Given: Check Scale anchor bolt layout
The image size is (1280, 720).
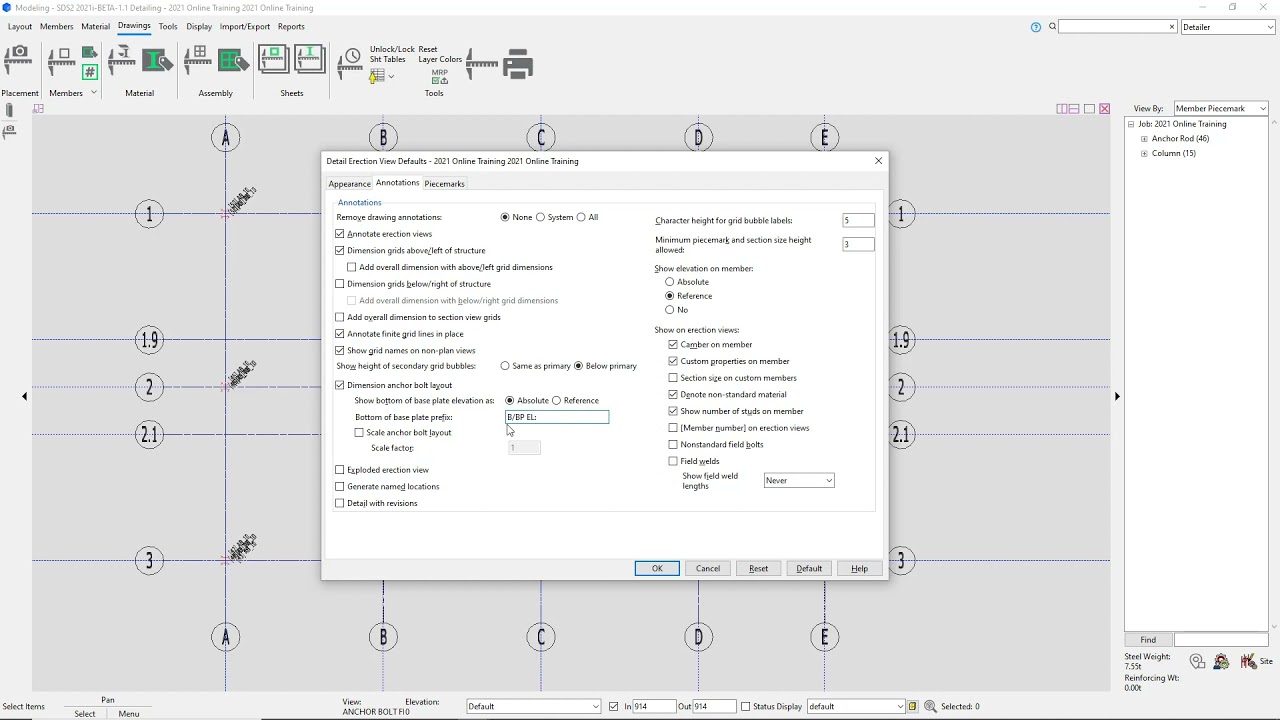Looking at the screenshot, I should (359, 432).
